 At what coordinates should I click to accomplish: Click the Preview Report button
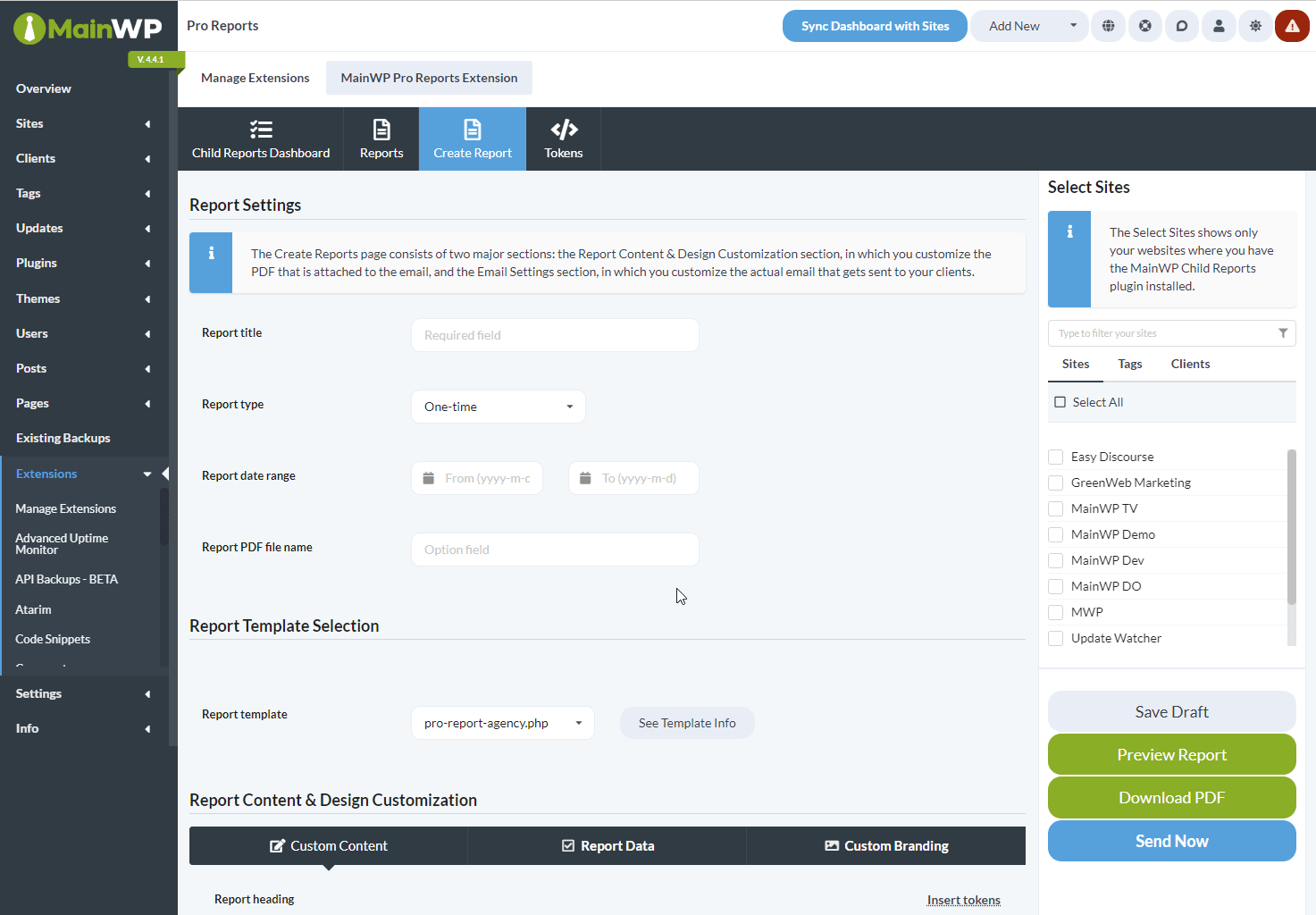point(1171,754)
